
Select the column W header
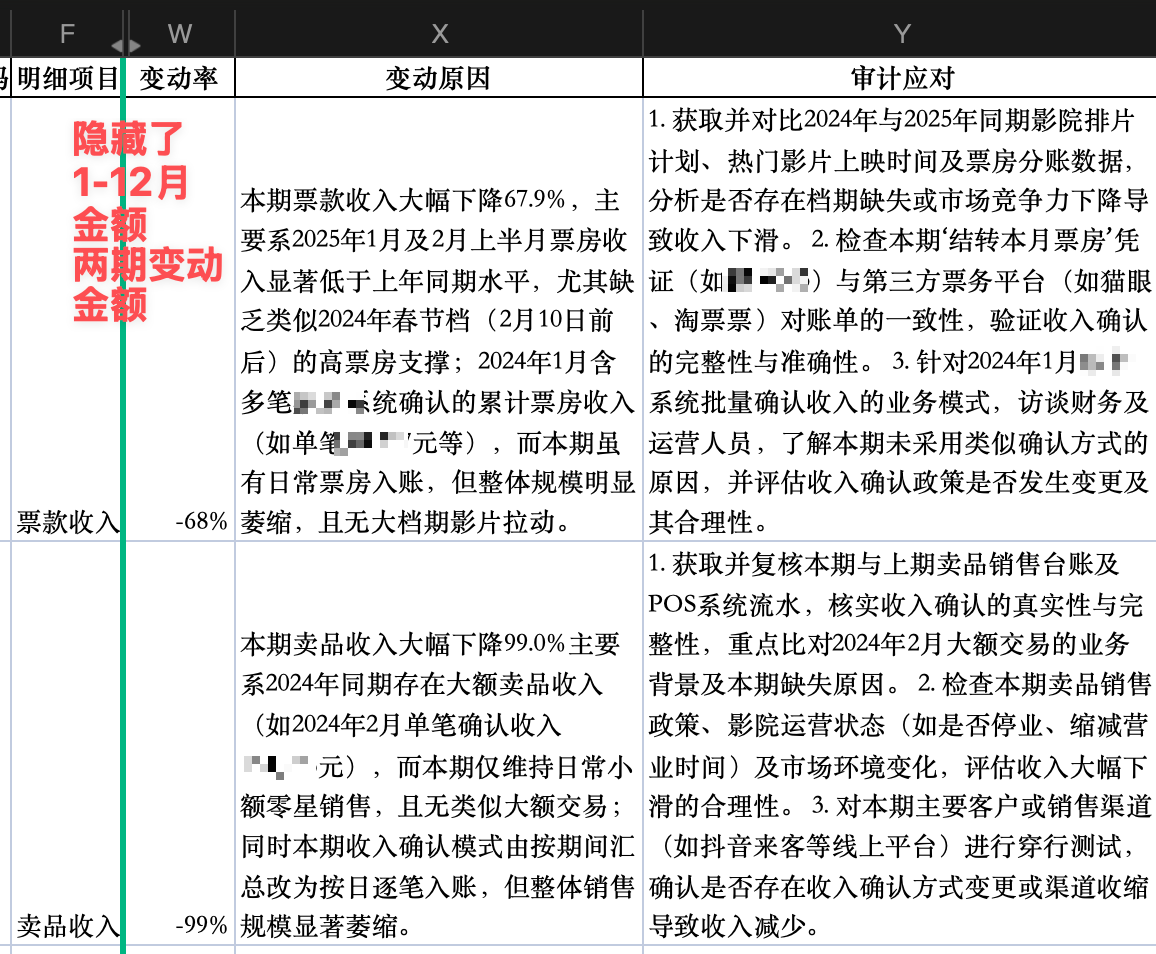coord(180,34)
